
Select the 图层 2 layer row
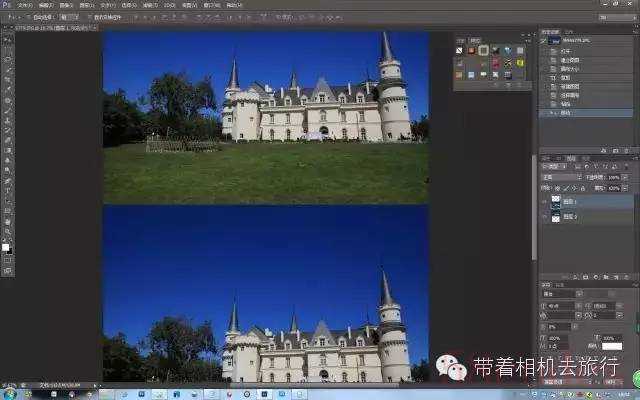pos(587,217)
